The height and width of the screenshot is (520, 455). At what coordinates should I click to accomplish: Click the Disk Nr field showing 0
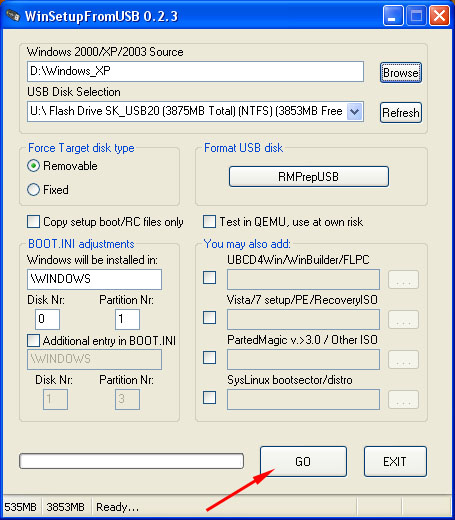click(47, 319)
